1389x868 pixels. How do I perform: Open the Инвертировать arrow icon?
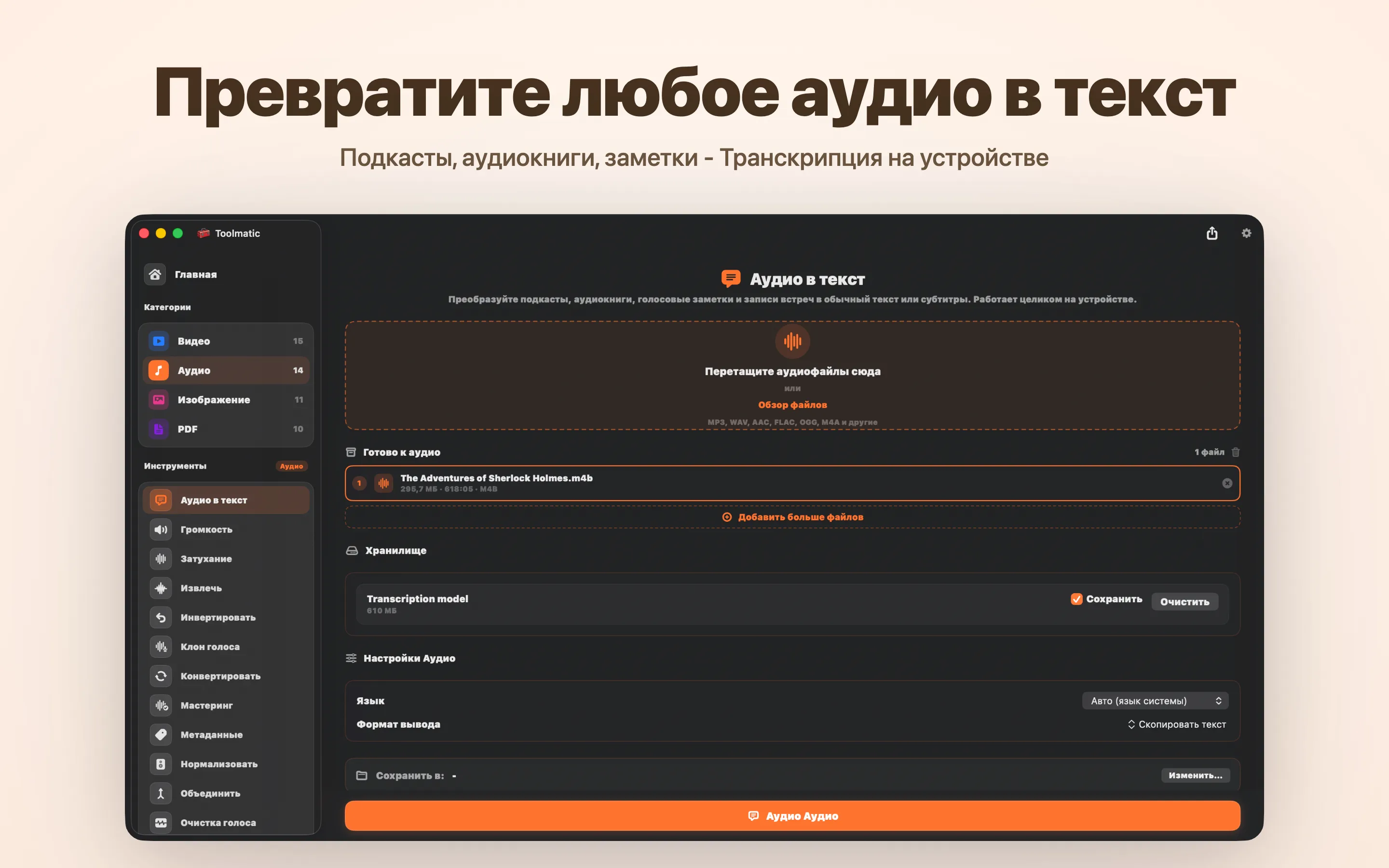tap(161, 617)
